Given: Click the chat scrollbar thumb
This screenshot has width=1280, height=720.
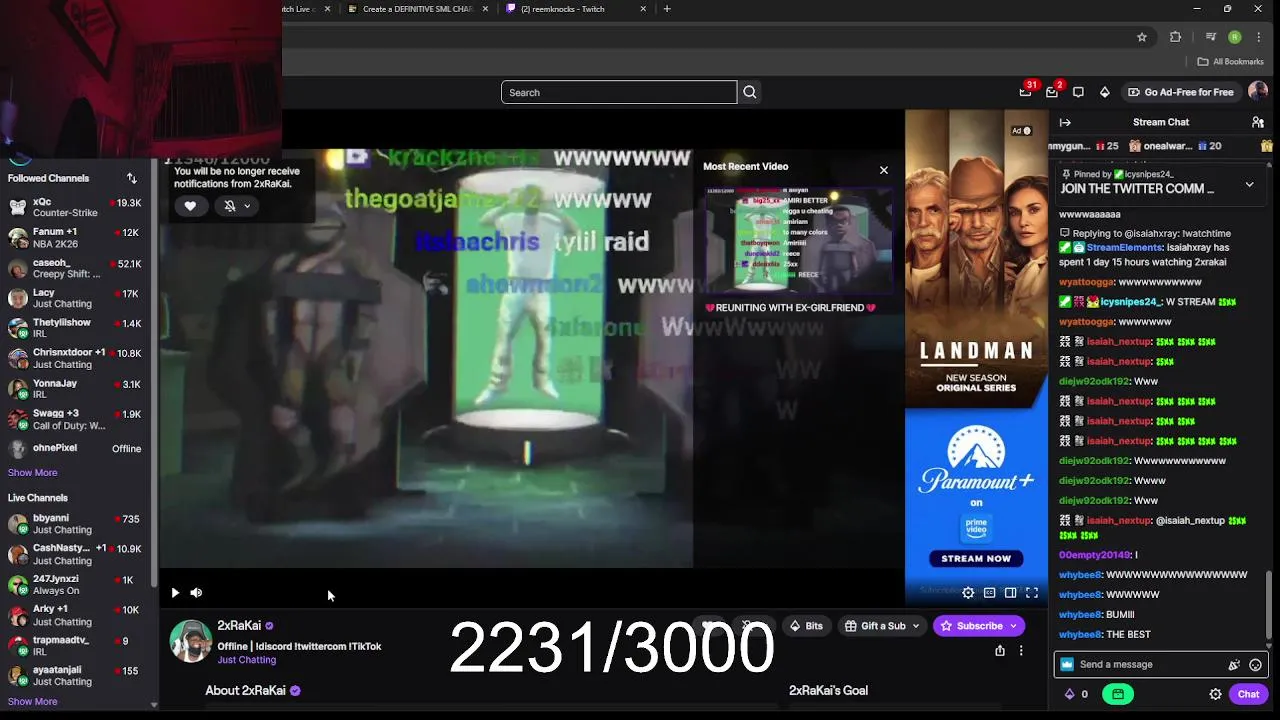Looking at the screenshot, I should pyautogui.click(x=1270, y=607).
